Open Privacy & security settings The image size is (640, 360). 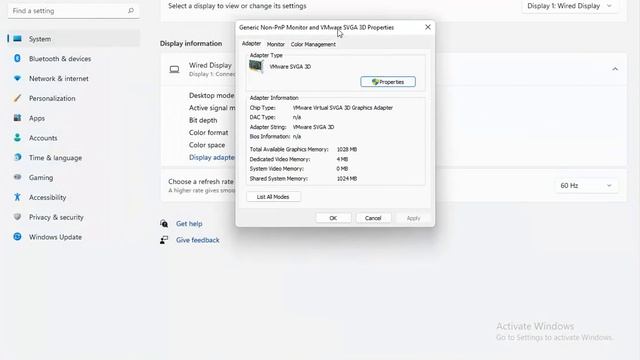pyautogui.click(x=74, y=217)
